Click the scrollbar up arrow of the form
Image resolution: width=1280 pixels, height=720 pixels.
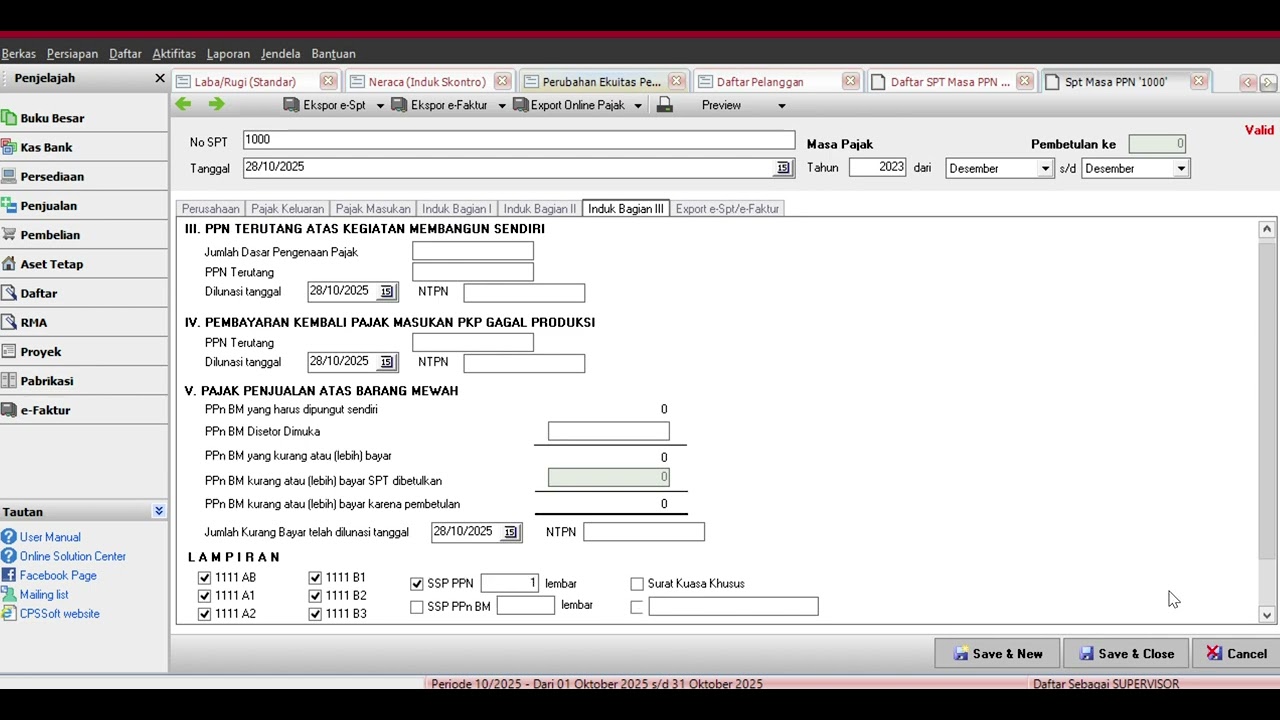click(x=1267, y=229)
